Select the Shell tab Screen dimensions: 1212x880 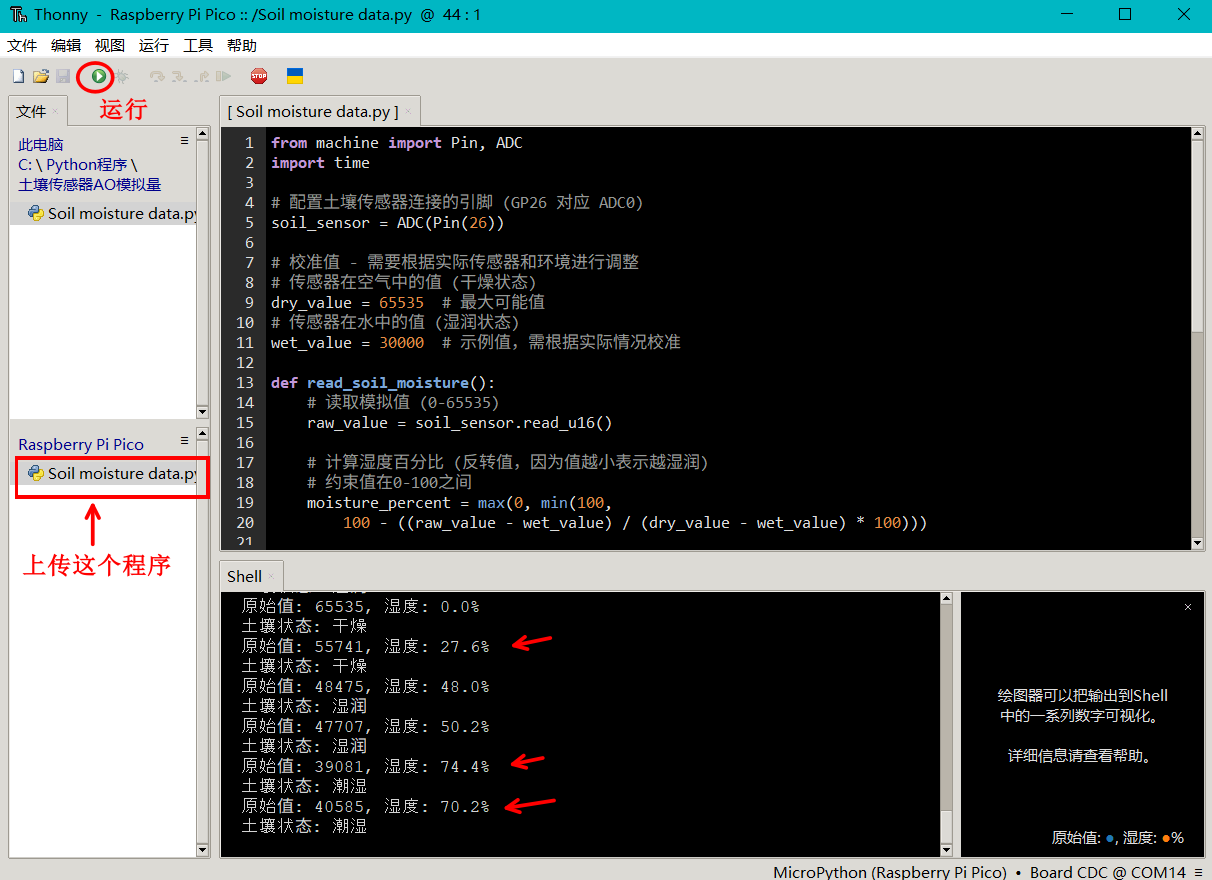click(244, 576)
